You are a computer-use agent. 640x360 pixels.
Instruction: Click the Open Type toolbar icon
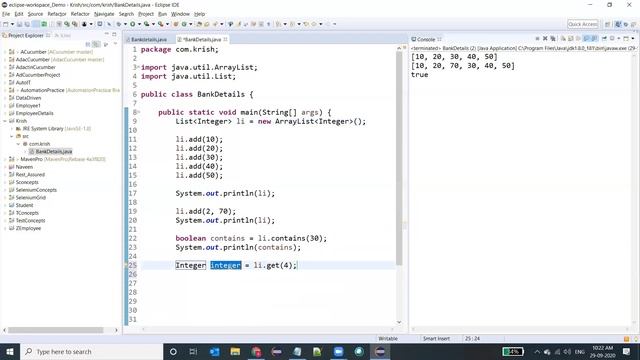click(199, 24)
